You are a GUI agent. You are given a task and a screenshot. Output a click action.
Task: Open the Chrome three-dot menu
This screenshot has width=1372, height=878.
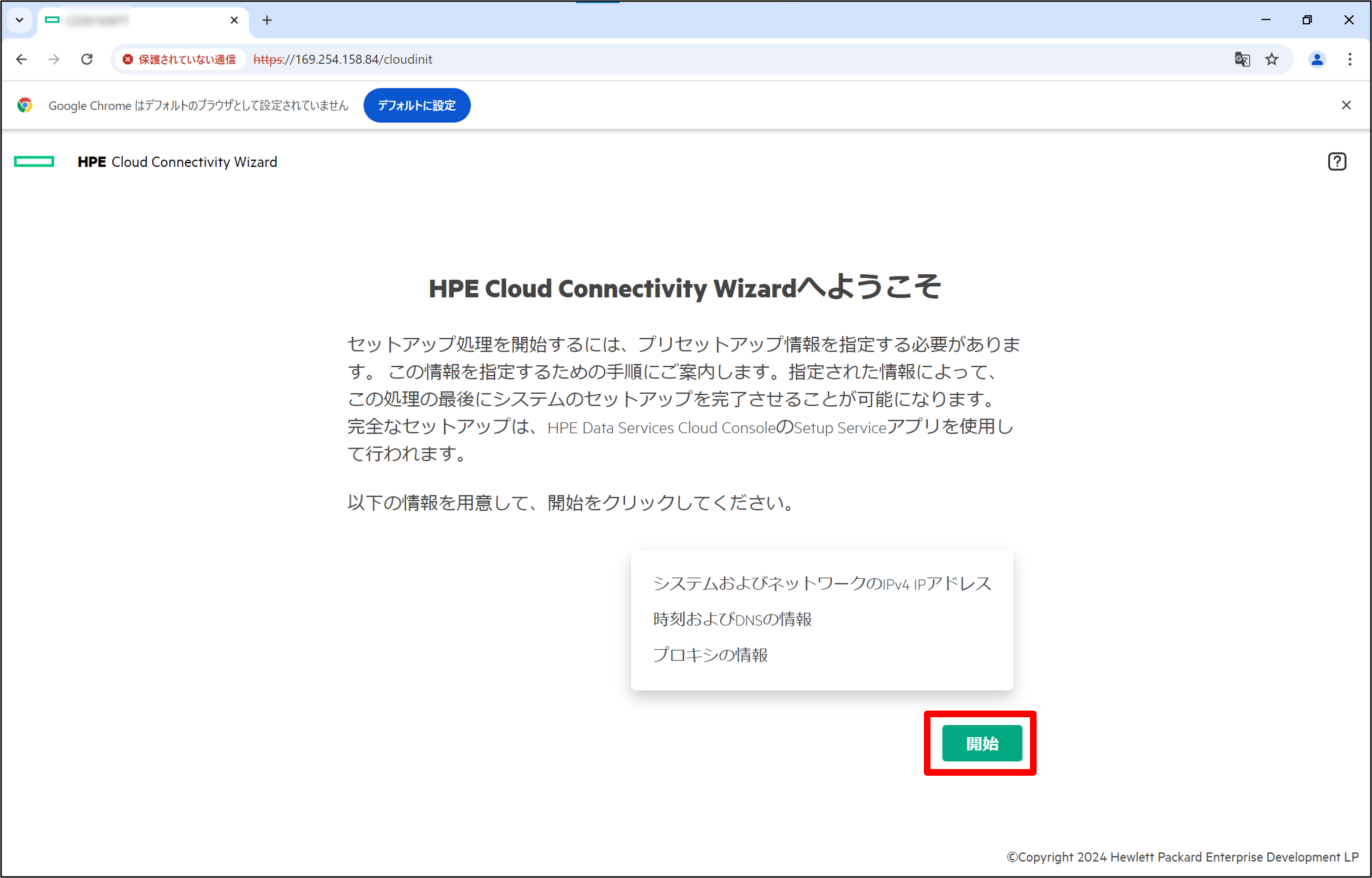[1349, 59]
